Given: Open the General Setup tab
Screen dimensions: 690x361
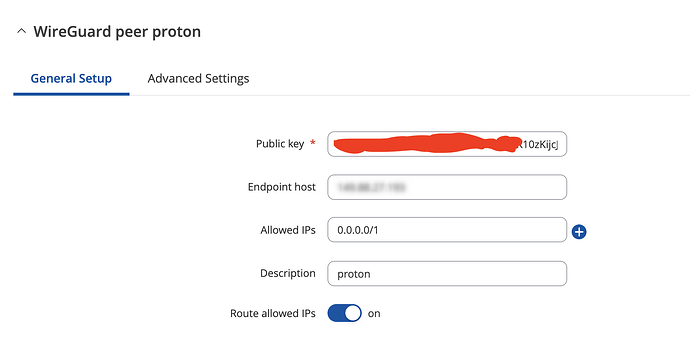Looking at the screenshot, I should (71, 78).
